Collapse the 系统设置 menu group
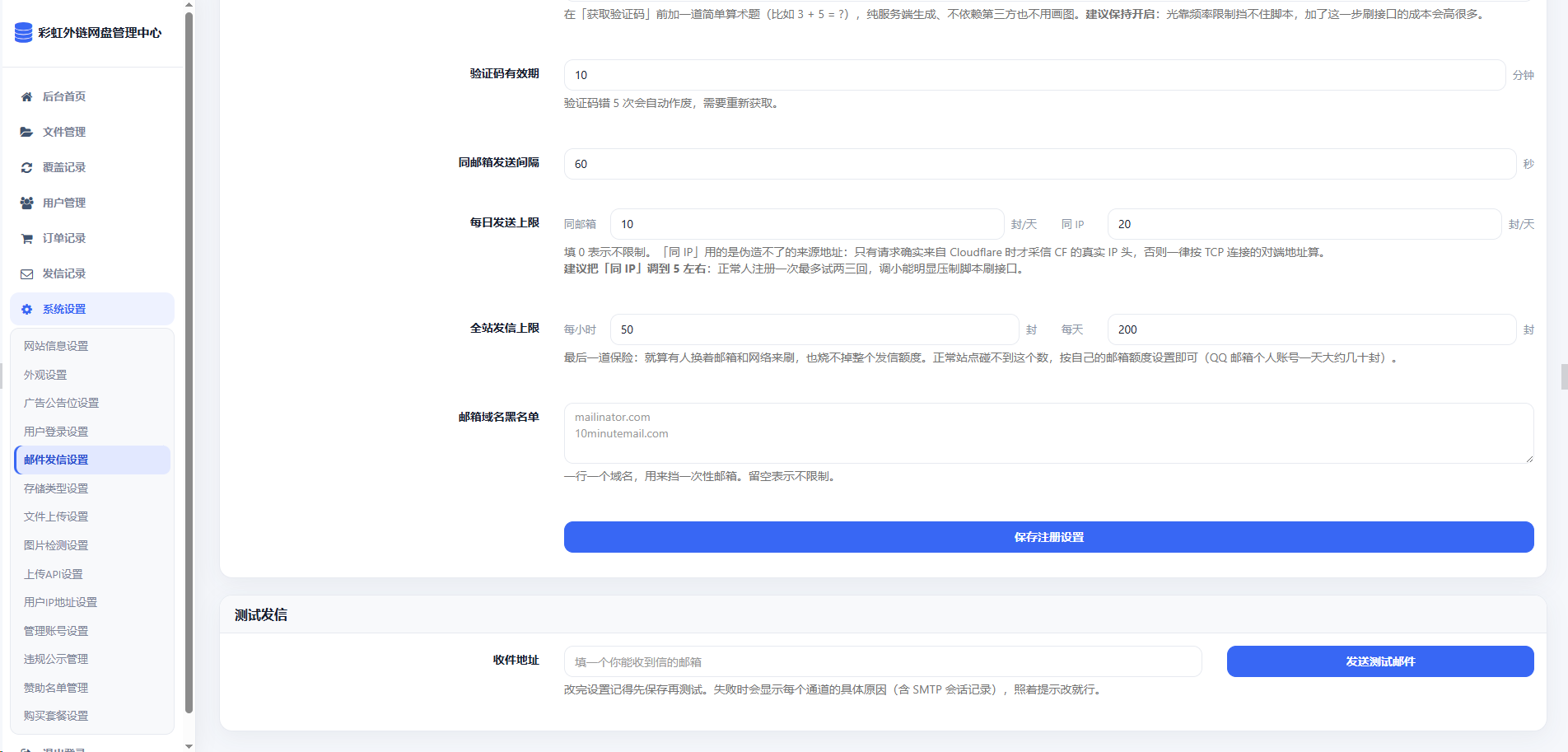This screenshot has height=752, width=1568. [92, 309]
